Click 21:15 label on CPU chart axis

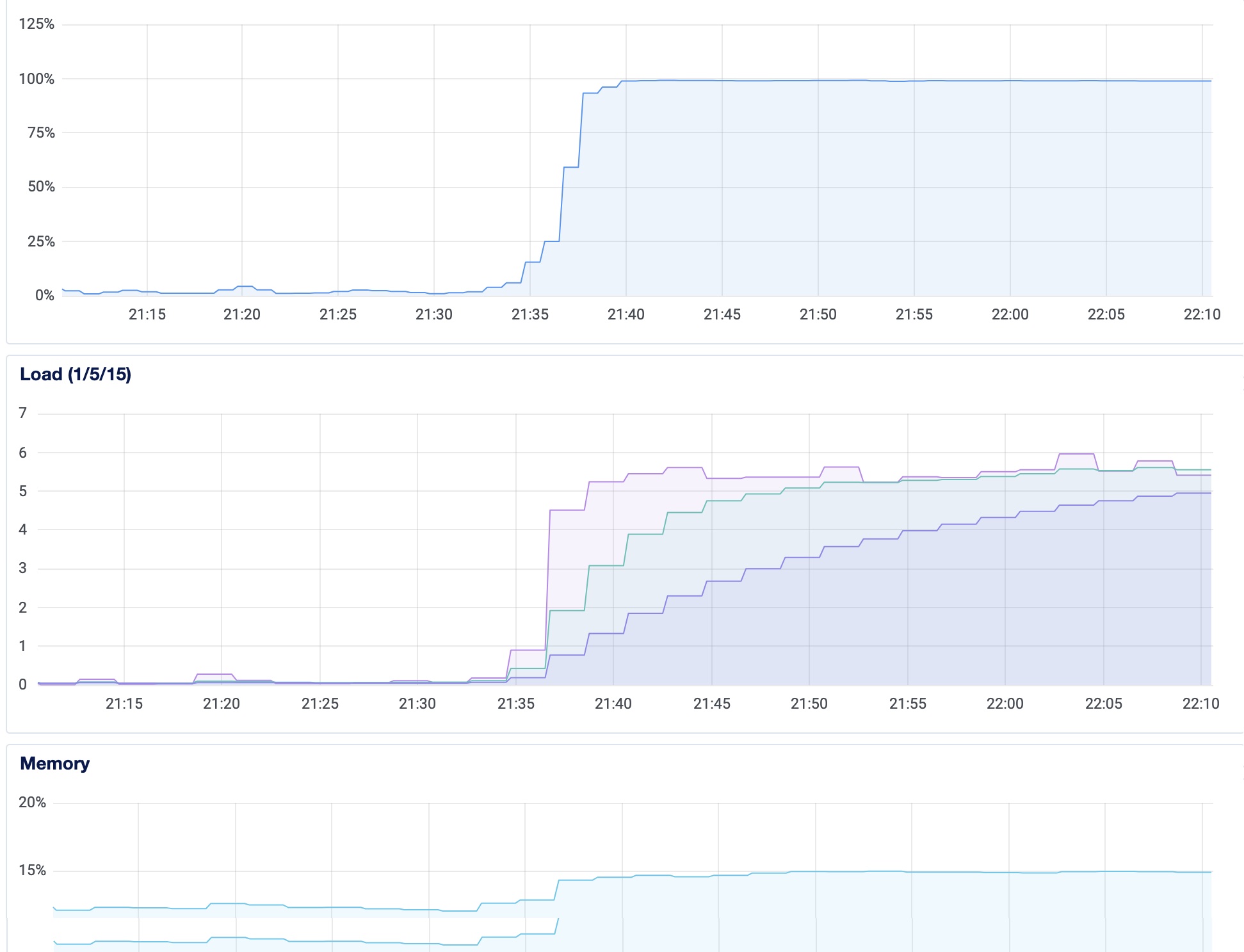click(x=147, y=314)
